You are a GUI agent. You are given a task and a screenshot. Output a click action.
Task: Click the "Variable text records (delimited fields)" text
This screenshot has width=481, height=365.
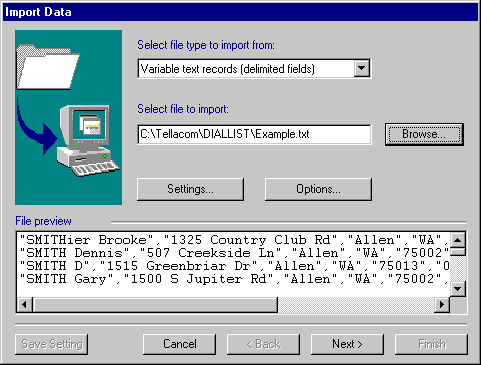click(x=227, y=69)
